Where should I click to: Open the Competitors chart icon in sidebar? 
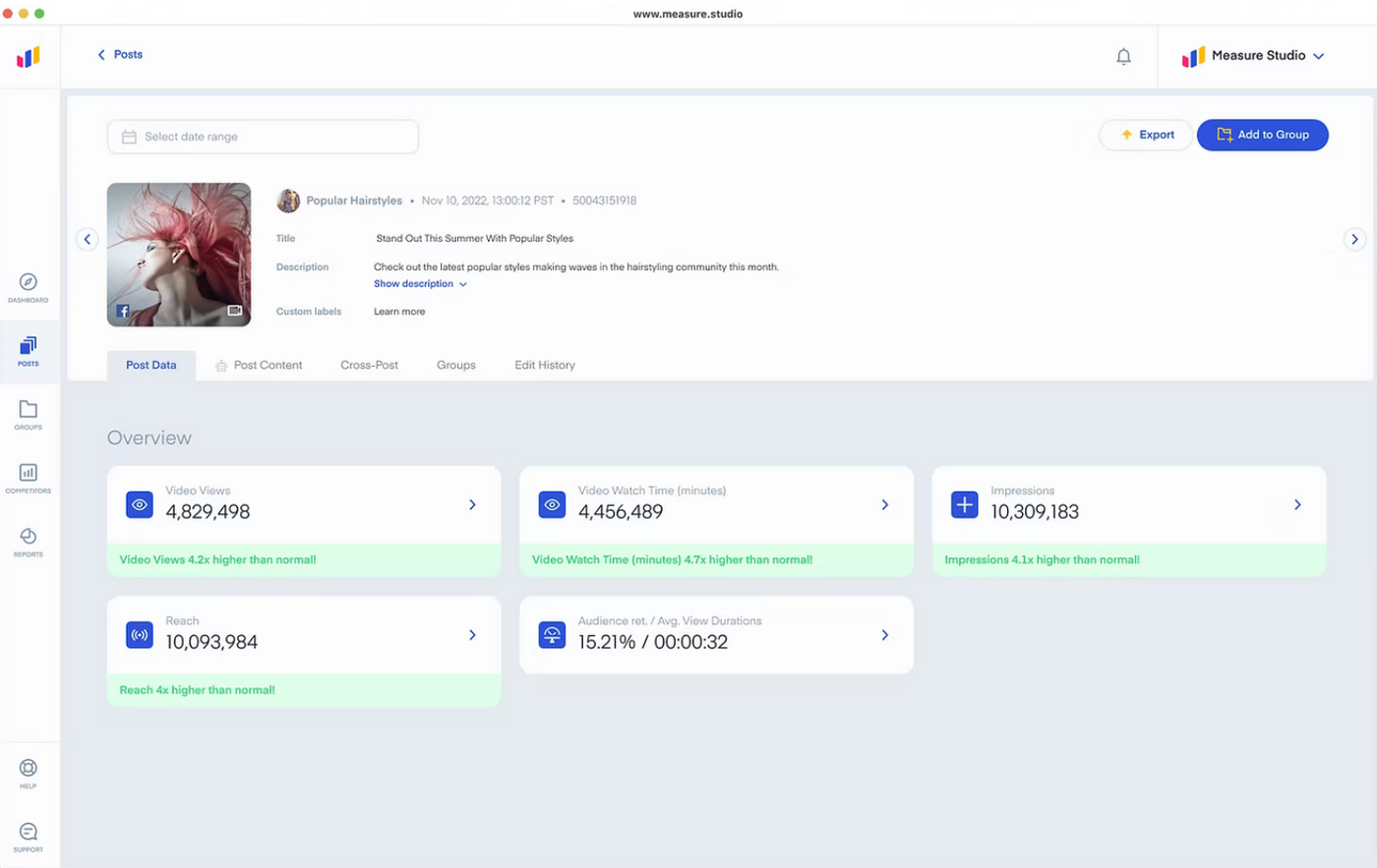29,473
